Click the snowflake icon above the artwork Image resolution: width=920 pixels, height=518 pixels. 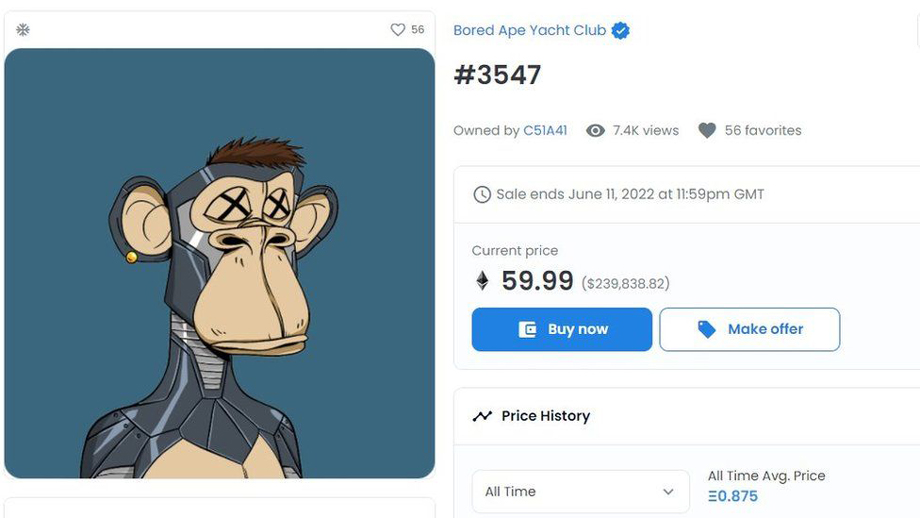point(23,30)
